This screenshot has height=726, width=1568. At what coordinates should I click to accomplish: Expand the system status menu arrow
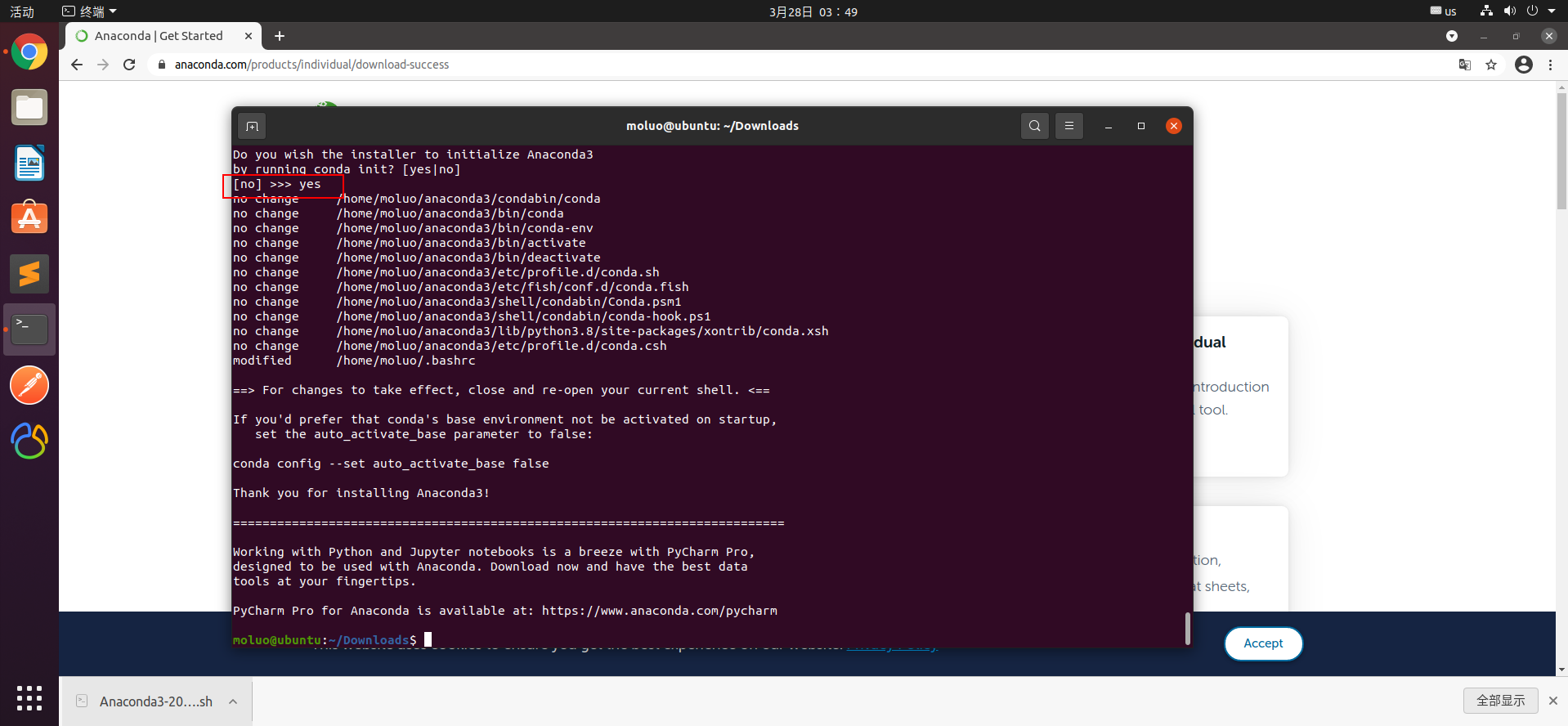tap(1552, 11)
